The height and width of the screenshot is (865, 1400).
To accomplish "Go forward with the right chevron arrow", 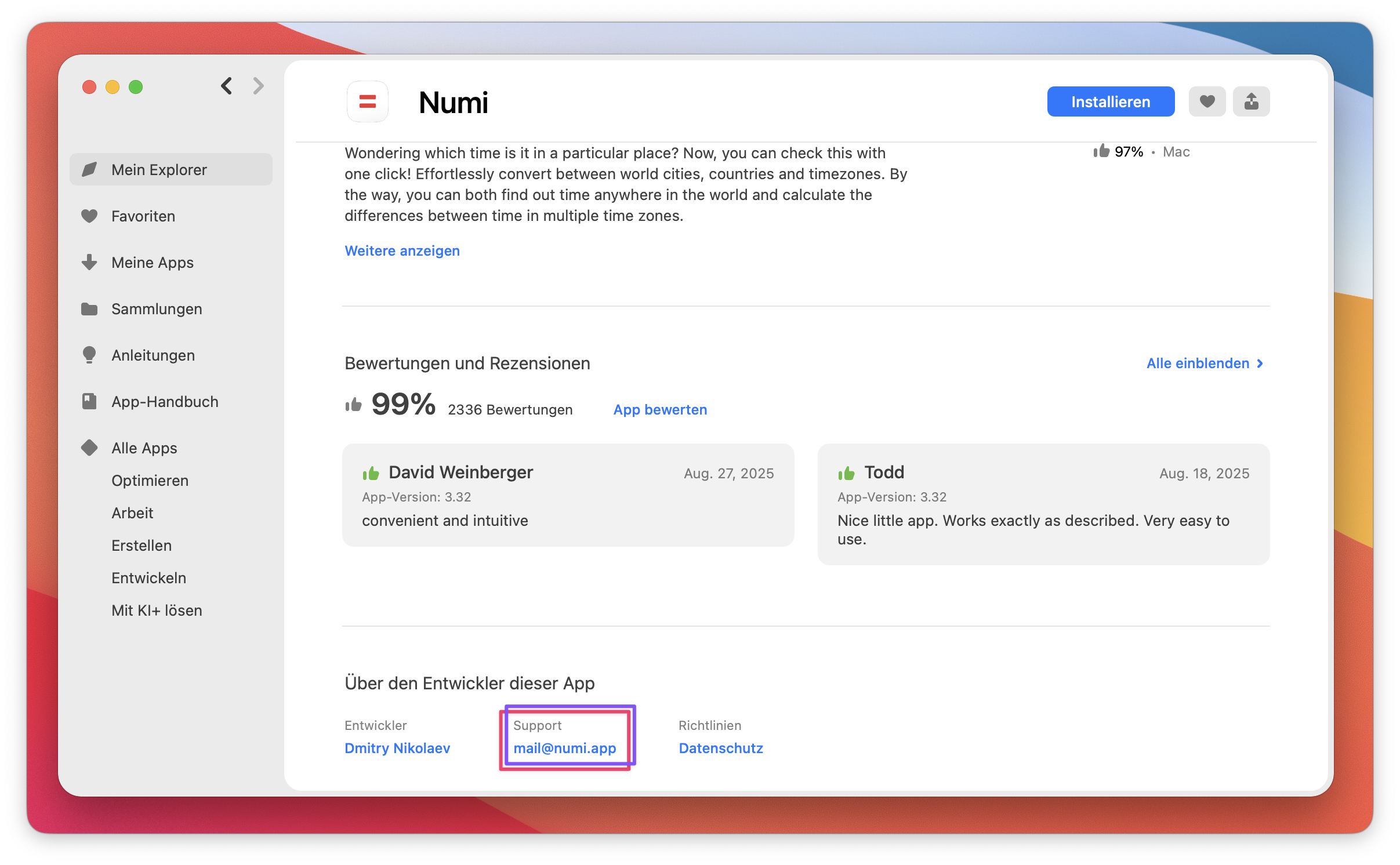I will [259, 86].
